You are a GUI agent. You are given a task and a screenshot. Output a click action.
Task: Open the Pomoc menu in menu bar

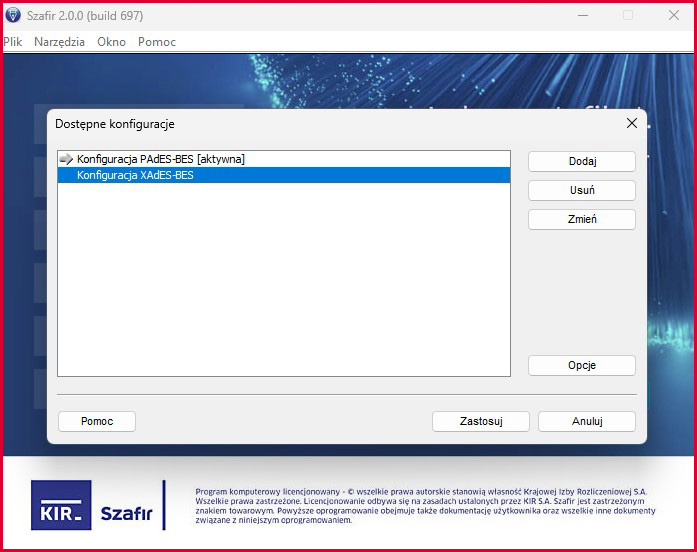point(156,42)
